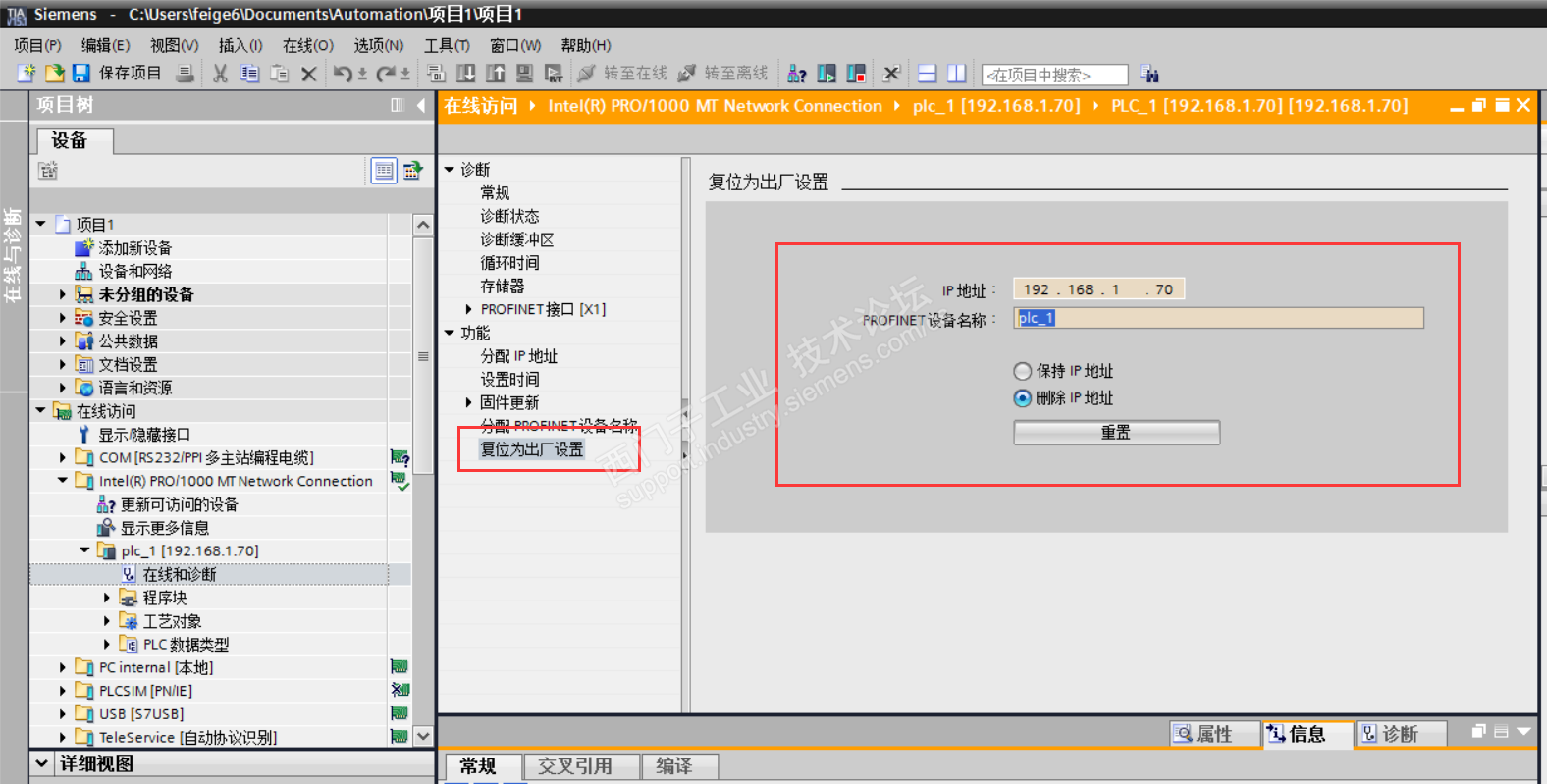Image resolution: width=1547 pixels, height=784 pixels.
Task: Expand the 安全设置 node
Action: [63, 318]
